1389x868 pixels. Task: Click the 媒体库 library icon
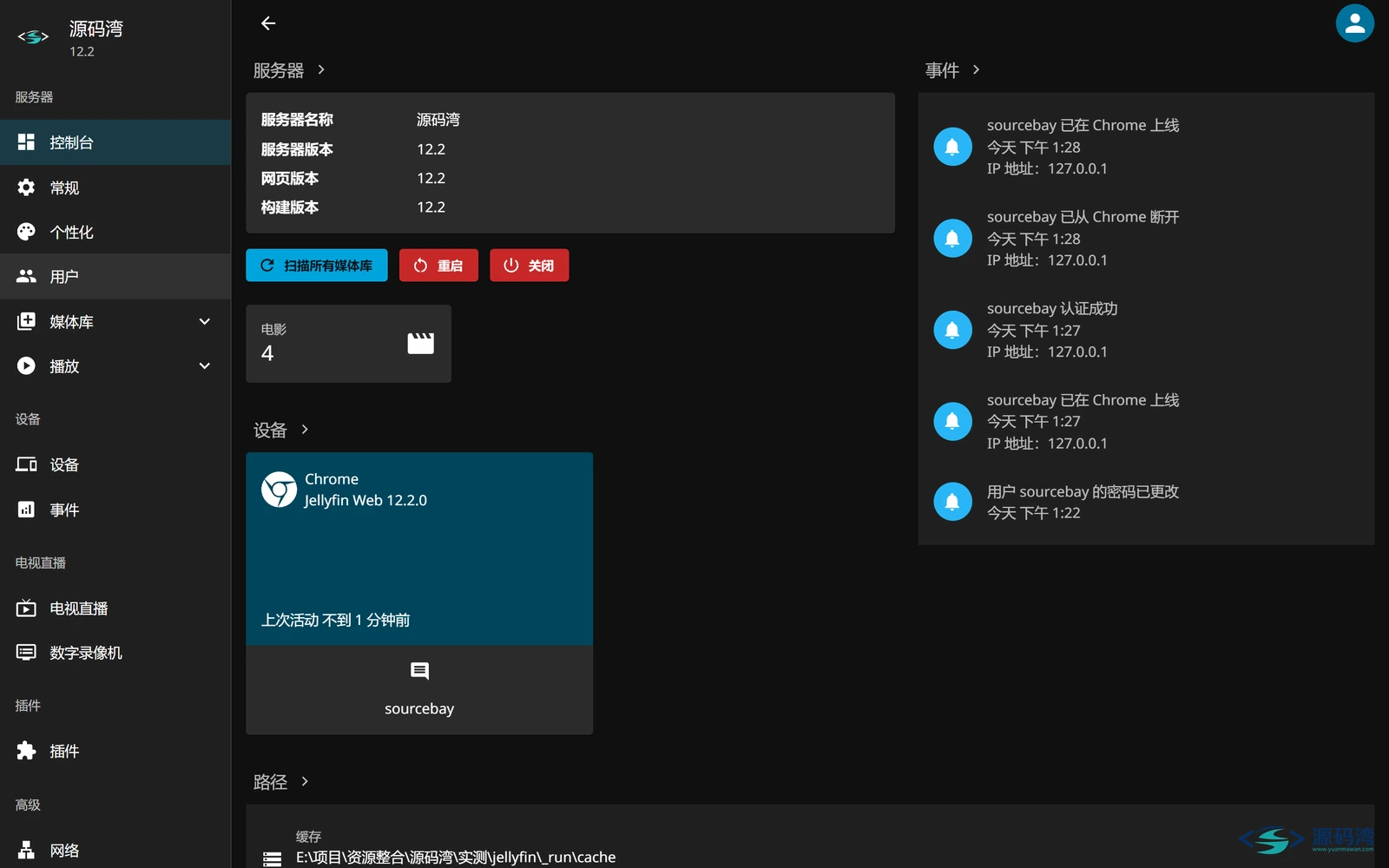point(27,321)
